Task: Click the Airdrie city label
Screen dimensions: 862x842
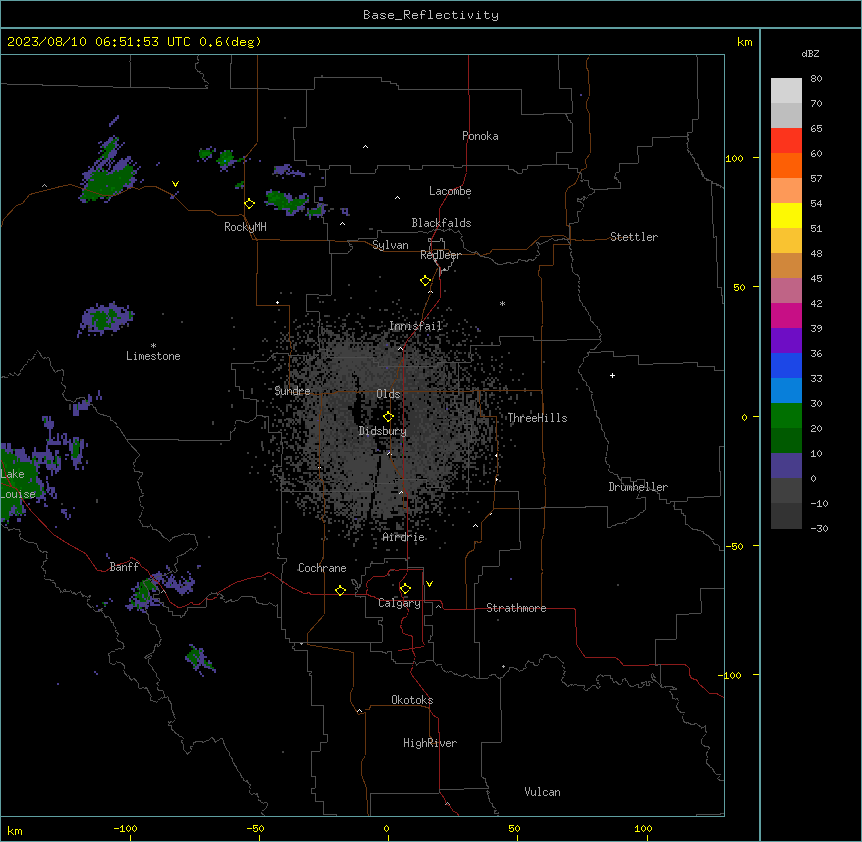Action: pyautogui.click(x=404, y=537)
